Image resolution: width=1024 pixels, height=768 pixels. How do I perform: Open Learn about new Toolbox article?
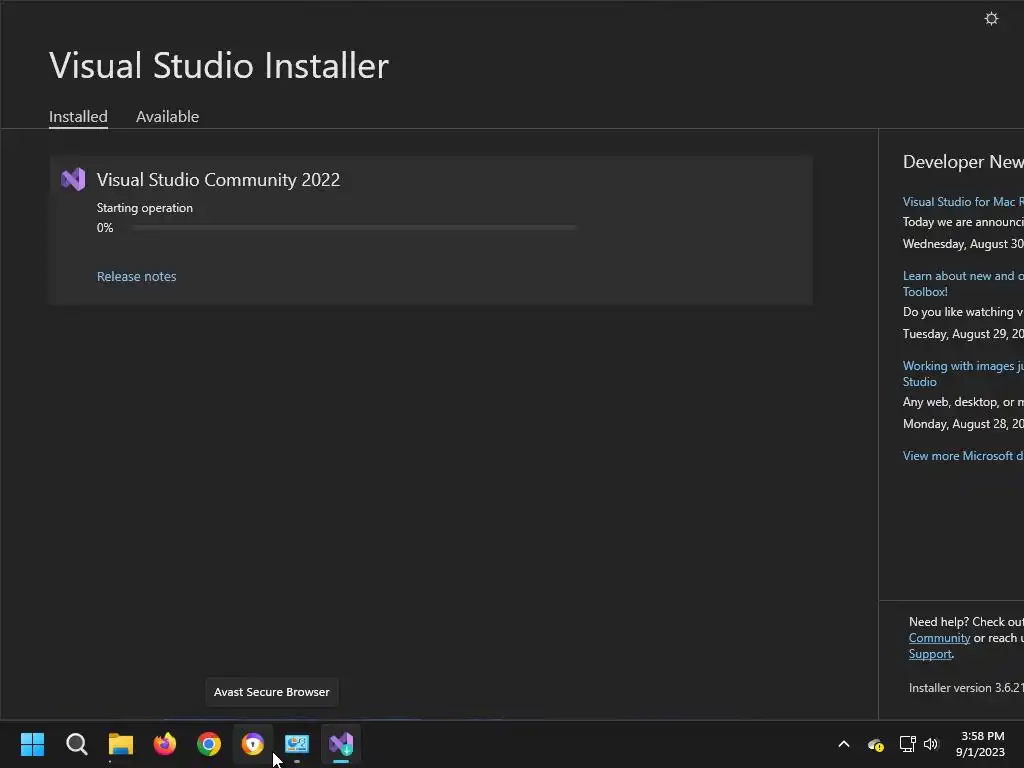(963, 283)
